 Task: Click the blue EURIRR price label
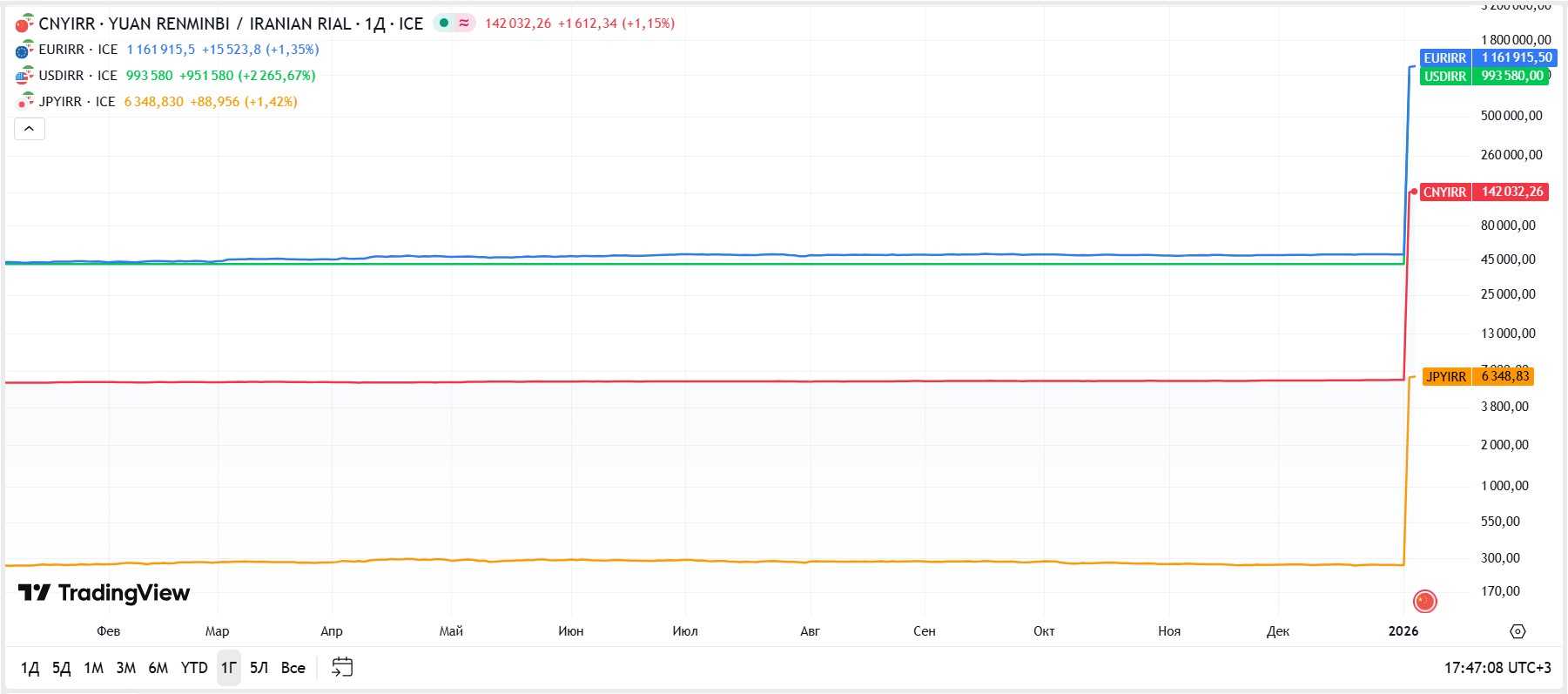click(1488, 58)
